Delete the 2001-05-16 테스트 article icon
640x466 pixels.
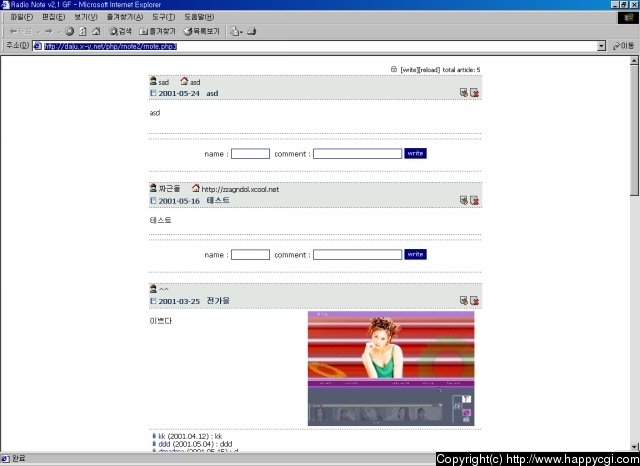coord(474,200)
